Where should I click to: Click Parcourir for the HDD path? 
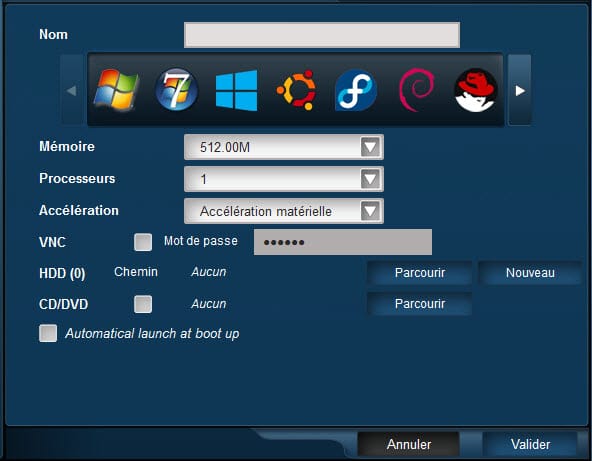pyautogui.click(x=419, y=273)
